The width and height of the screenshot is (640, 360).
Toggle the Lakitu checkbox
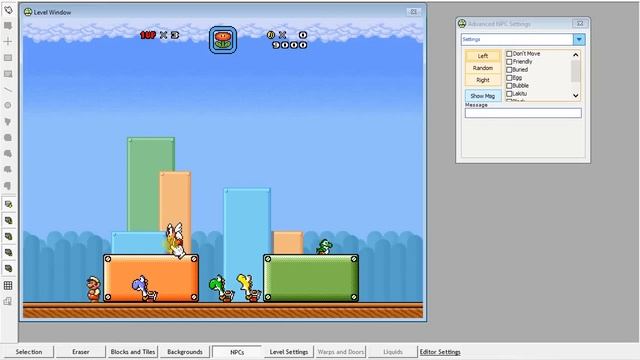coord(509,94)
